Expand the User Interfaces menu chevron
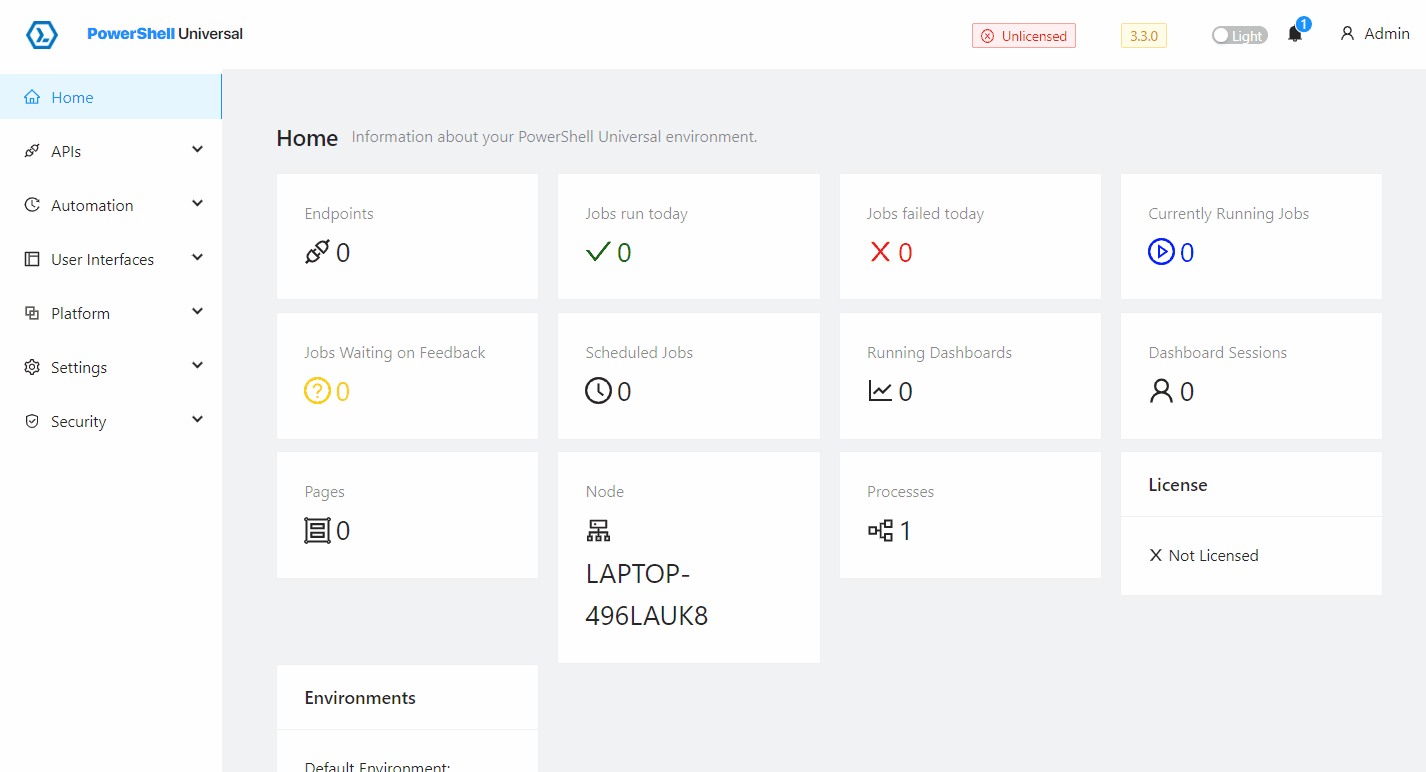This screenshot has width=1426, height=772. pos(197,257)
